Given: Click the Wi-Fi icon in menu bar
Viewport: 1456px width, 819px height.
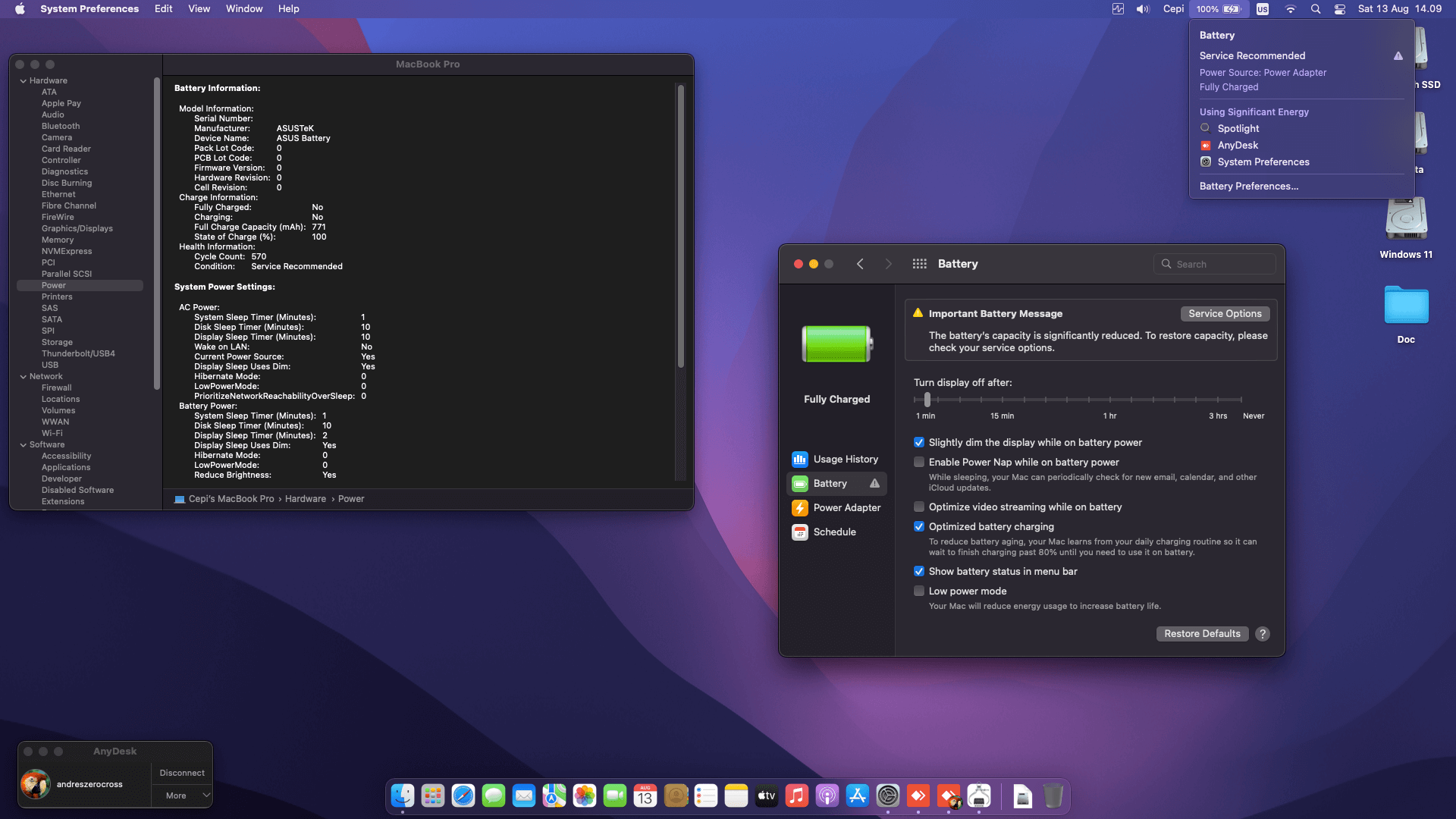Looking at the screenshot, I should [1290, 9].
